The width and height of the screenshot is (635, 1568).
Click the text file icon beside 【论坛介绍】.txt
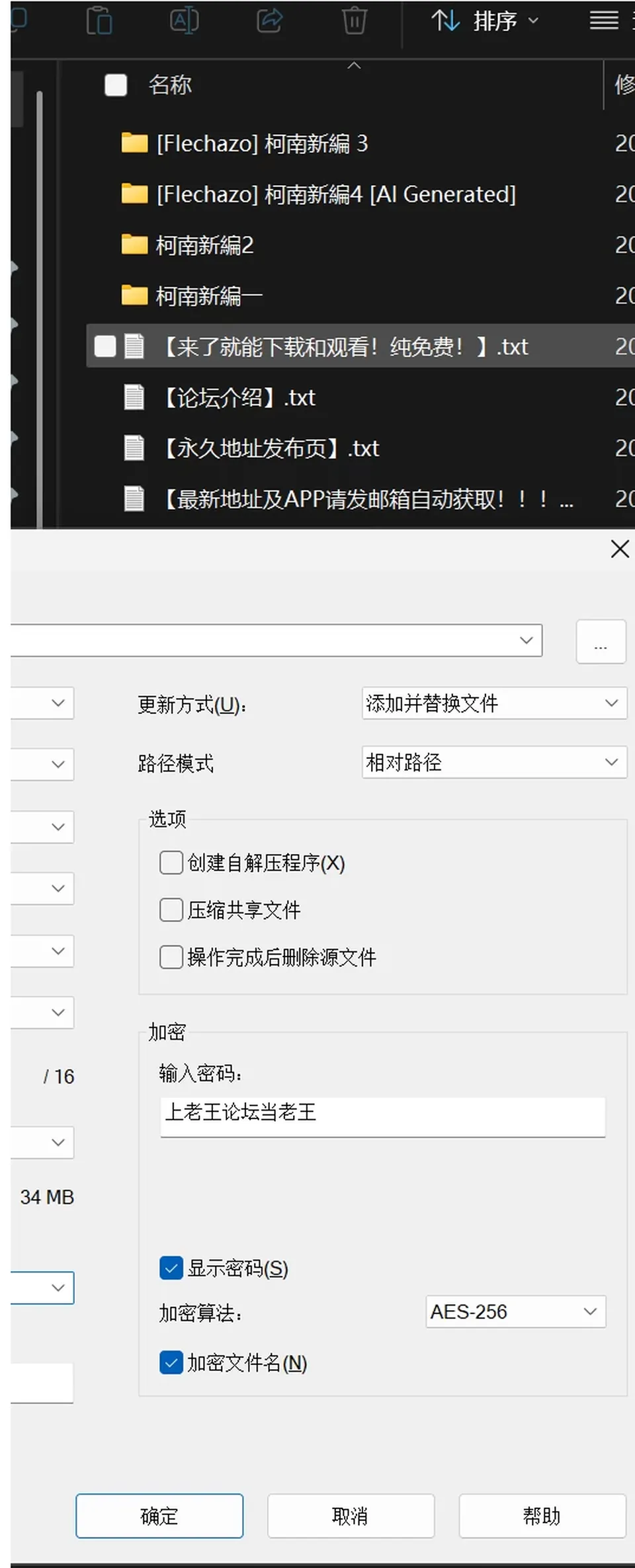134,397
